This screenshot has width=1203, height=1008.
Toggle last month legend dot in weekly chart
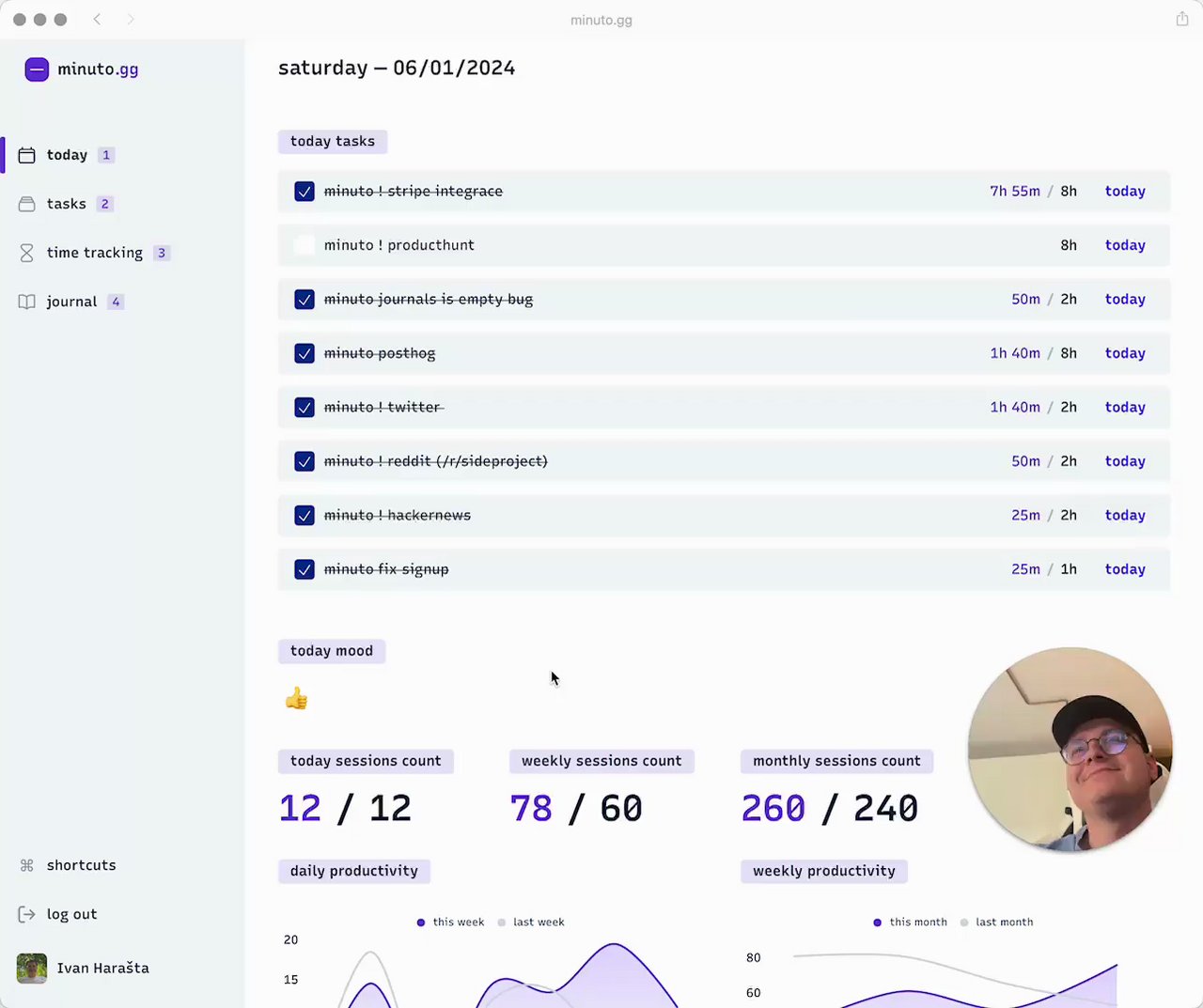click(964, 923)
